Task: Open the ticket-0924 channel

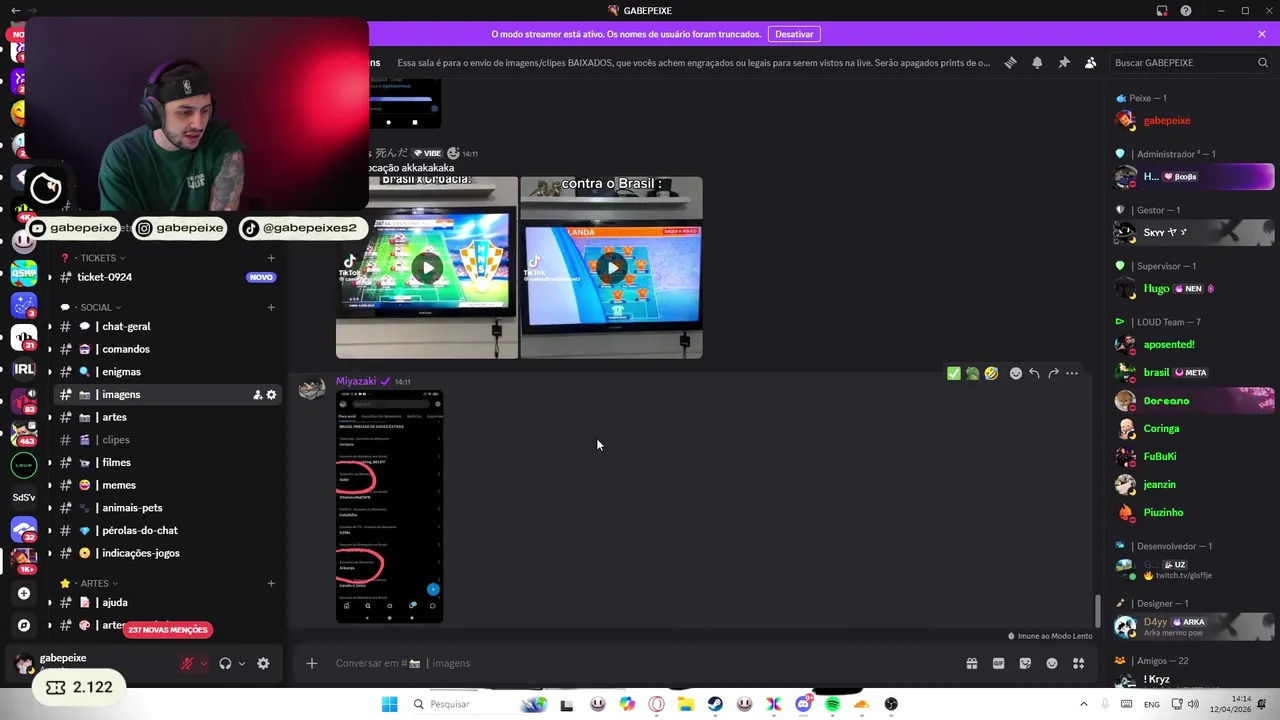Action: (x=167, y=277)
